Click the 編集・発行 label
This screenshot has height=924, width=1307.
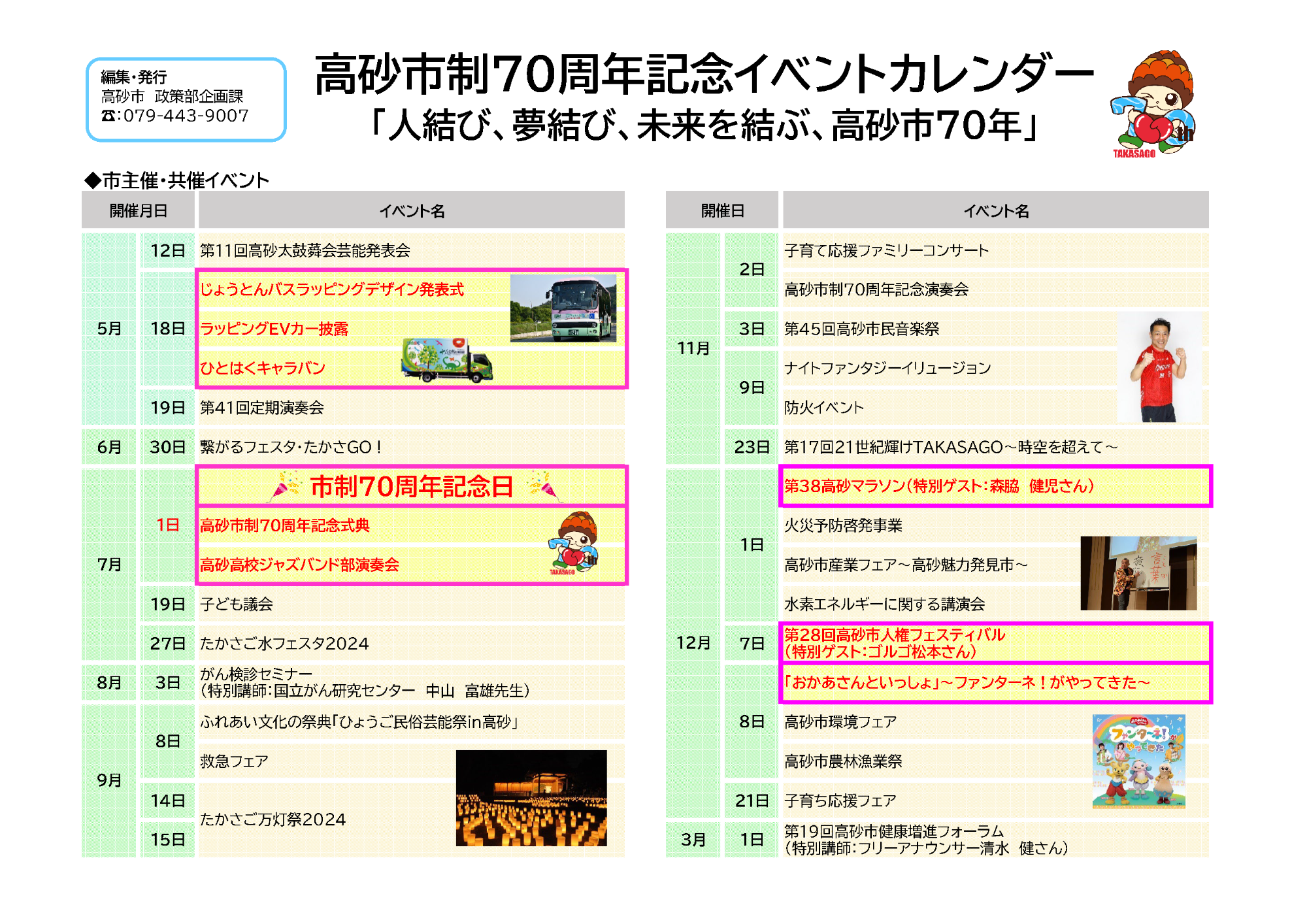(x=134, y=77)
